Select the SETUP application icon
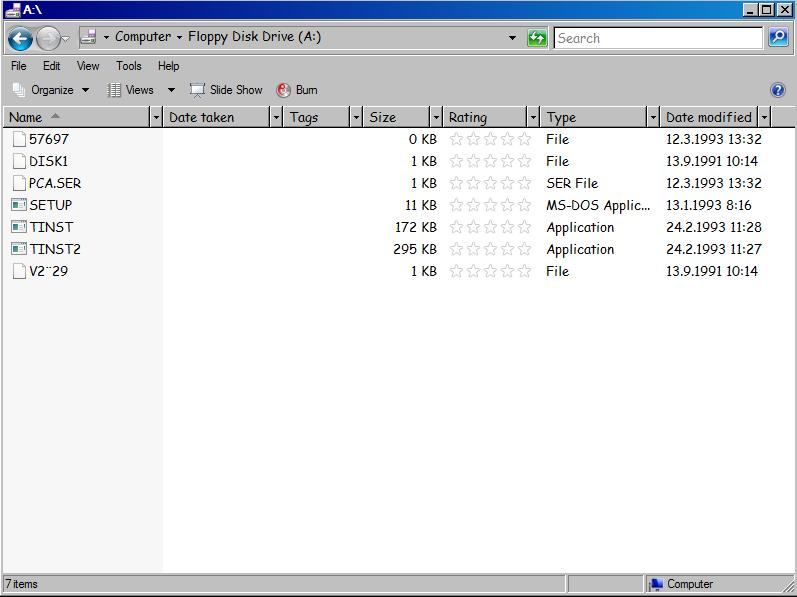797x597 pixels. tap(19, 205)
